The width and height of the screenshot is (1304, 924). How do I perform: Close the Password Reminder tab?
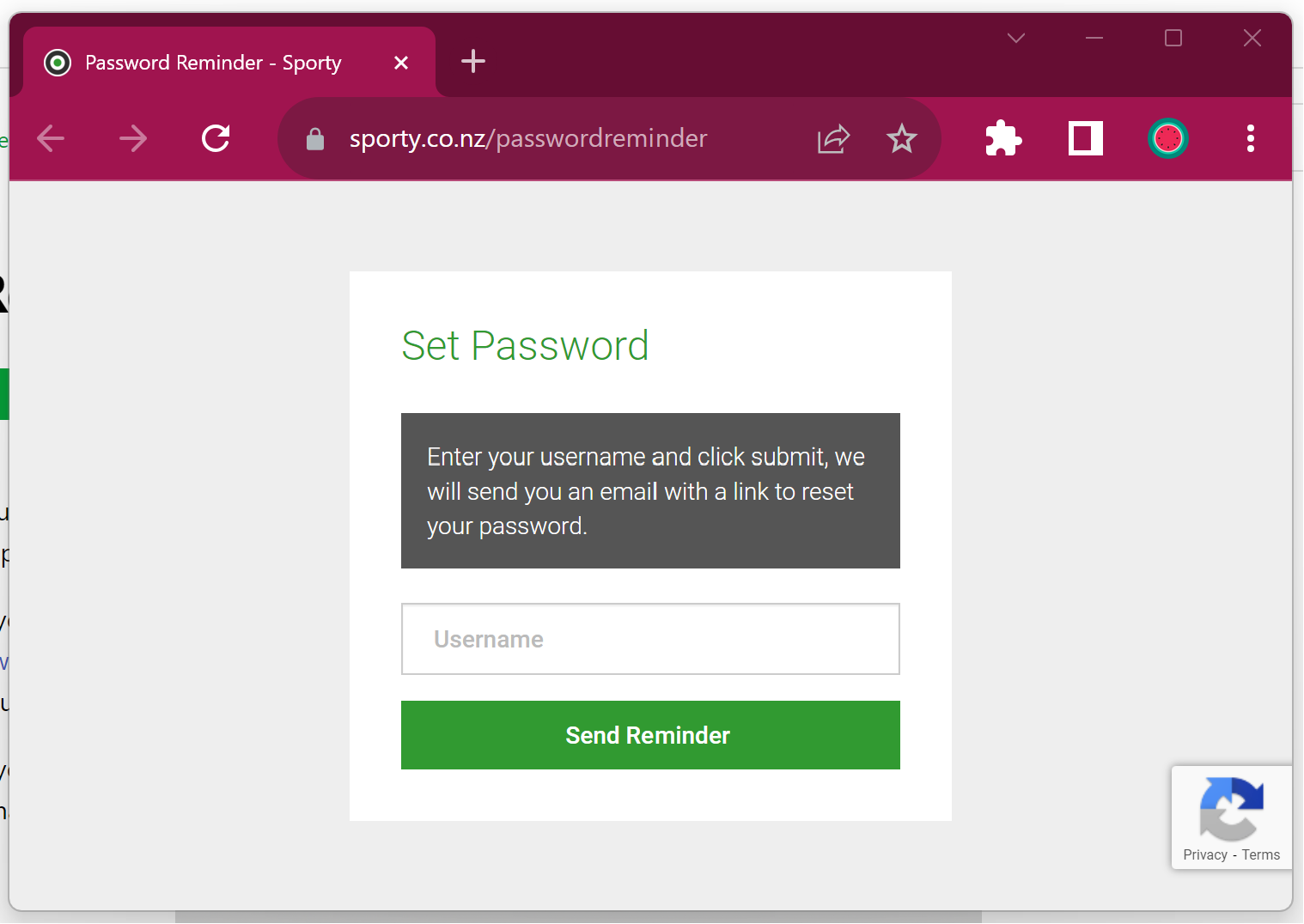pyautogui.click(x=400, y=63)
